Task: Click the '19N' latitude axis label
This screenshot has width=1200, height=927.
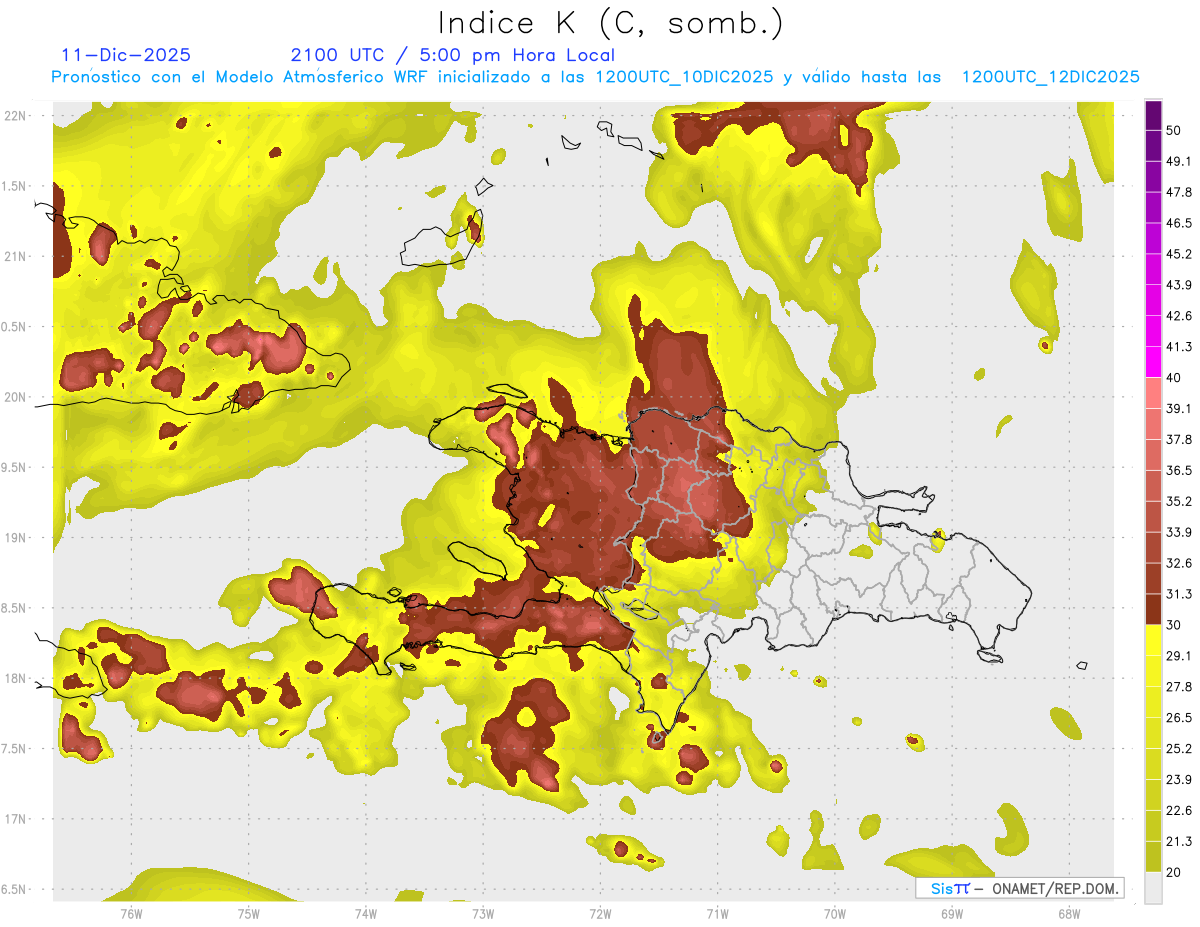Action: tap(15, 537)
